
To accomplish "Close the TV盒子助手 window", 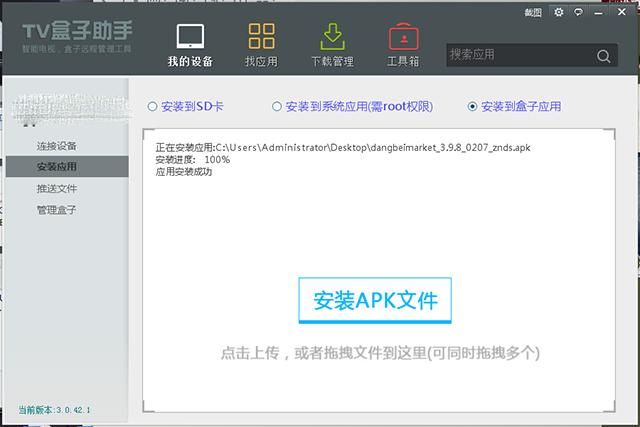I will pyautogui.click(x=622, y=12).
